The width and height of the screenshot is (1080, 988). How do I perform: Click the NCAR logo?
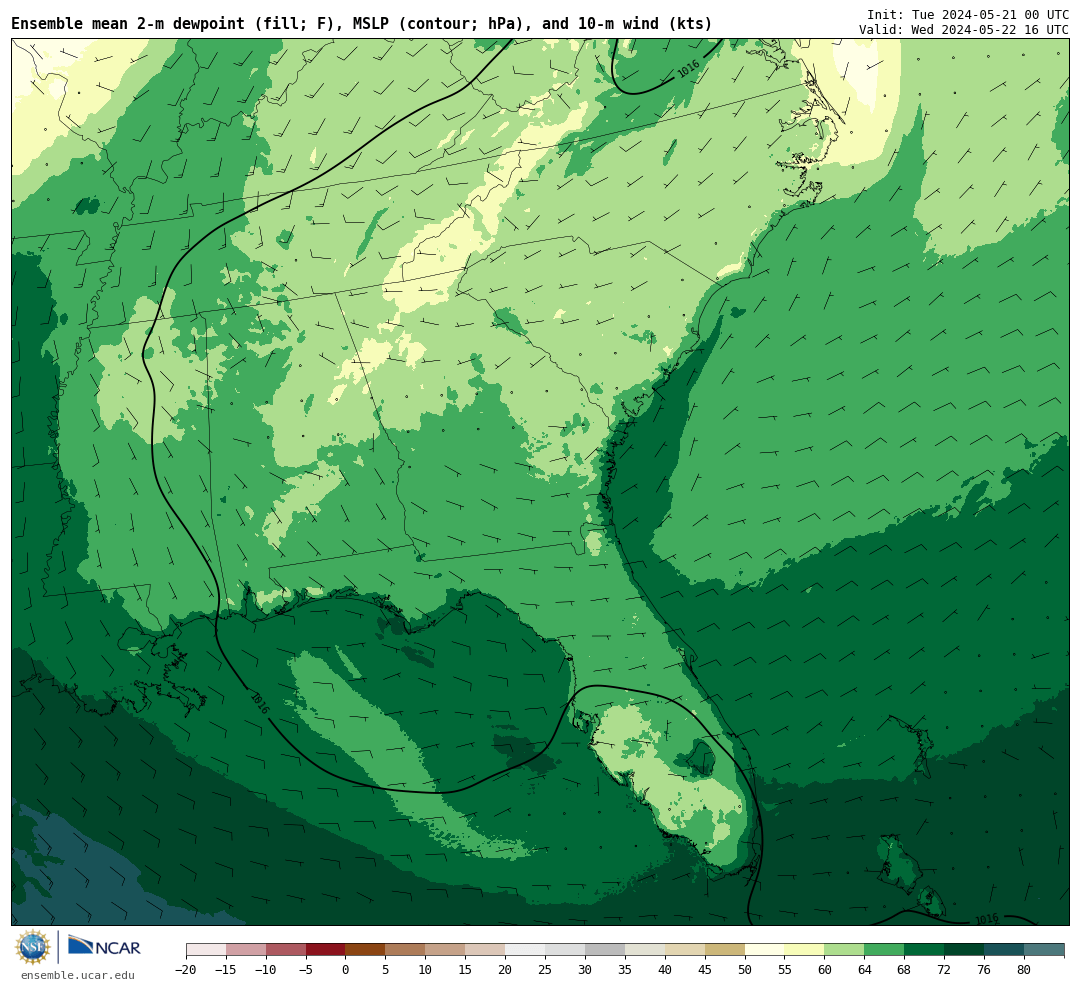click(104, 947)
